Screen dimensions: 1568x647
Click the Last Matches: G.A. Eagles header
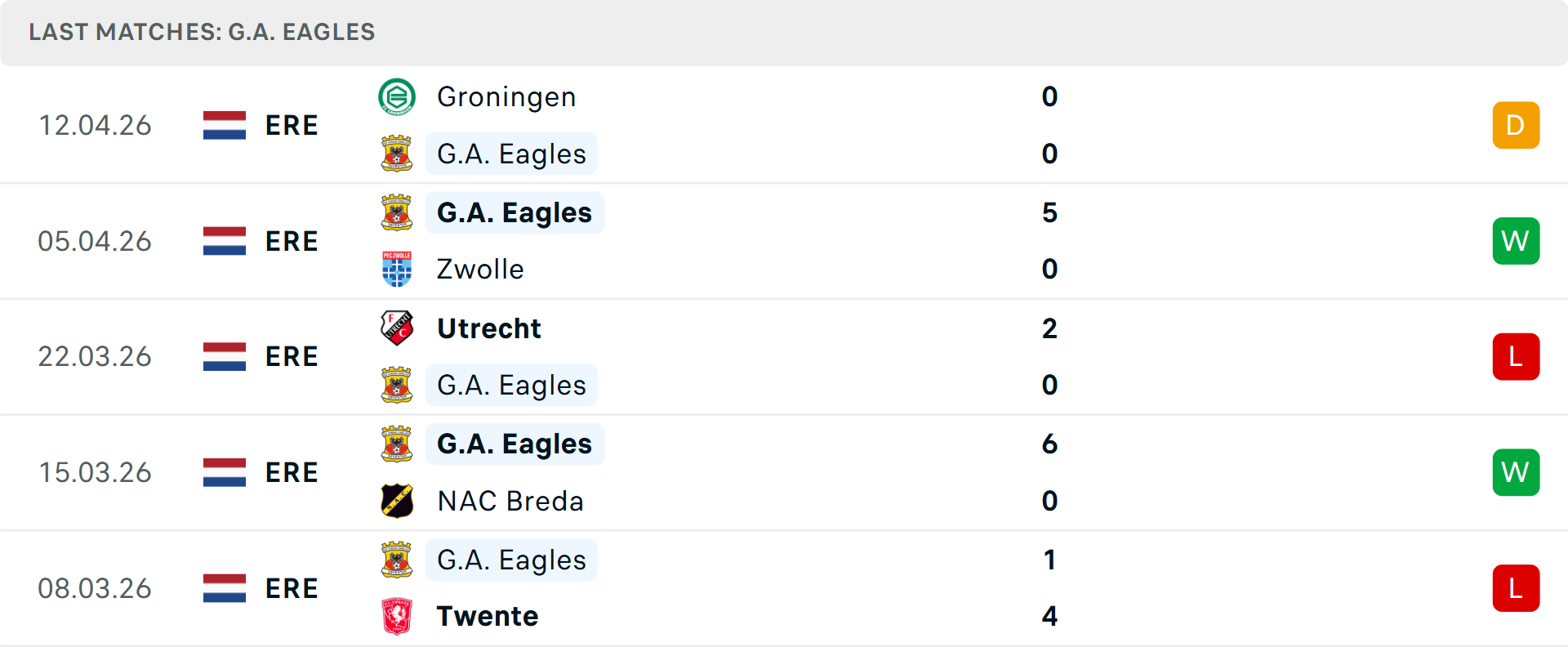[201, 33]
